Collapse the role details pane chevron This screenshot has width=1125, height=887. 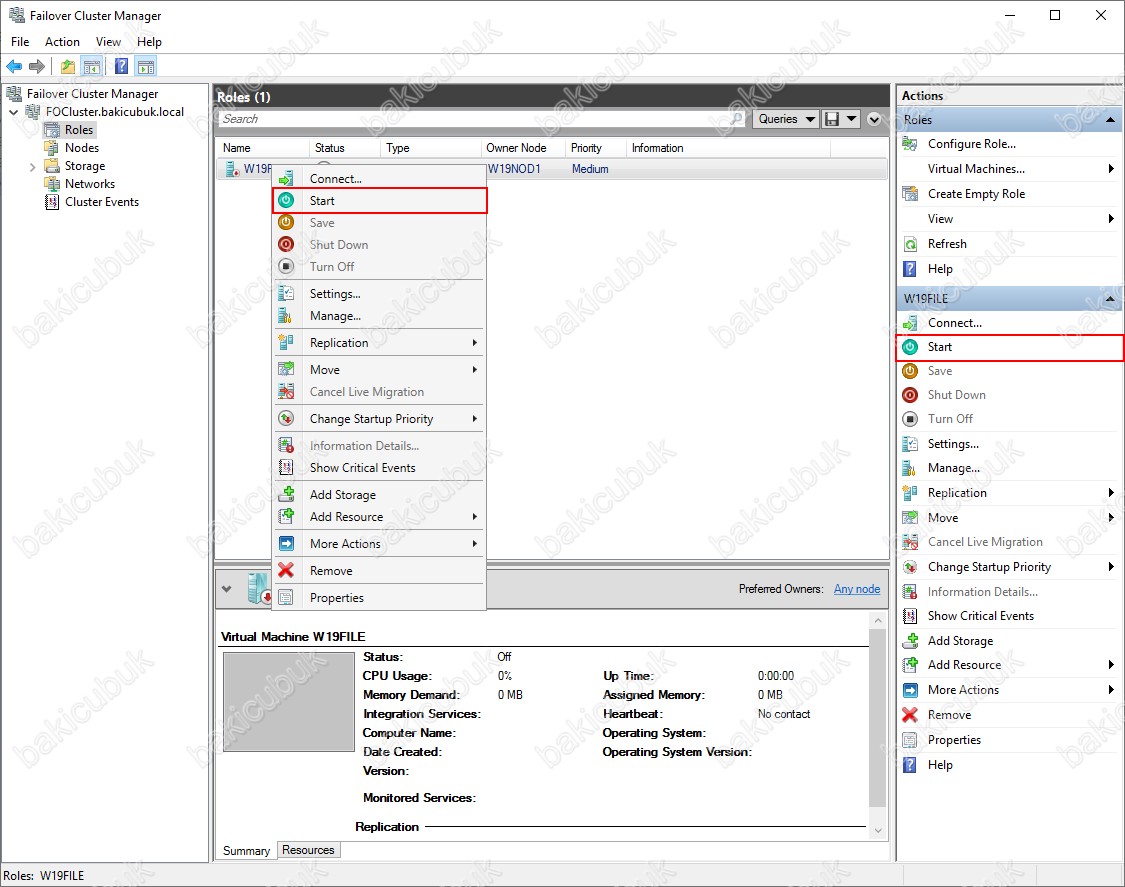click(x=227, y=589)
